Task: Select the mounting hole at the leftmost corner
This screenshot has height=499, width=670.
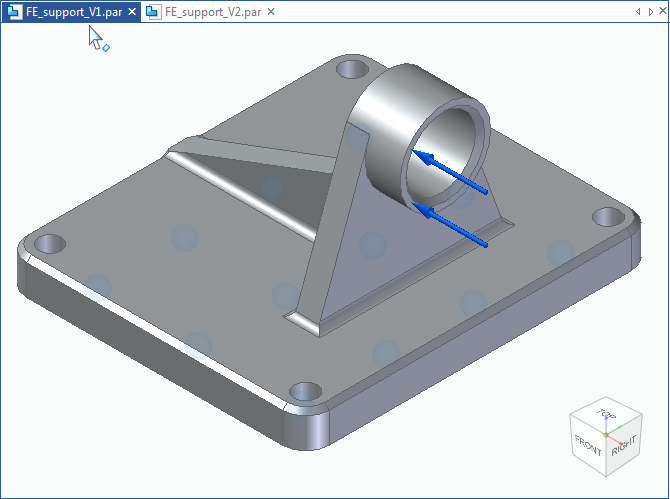Action: point(48,243)
